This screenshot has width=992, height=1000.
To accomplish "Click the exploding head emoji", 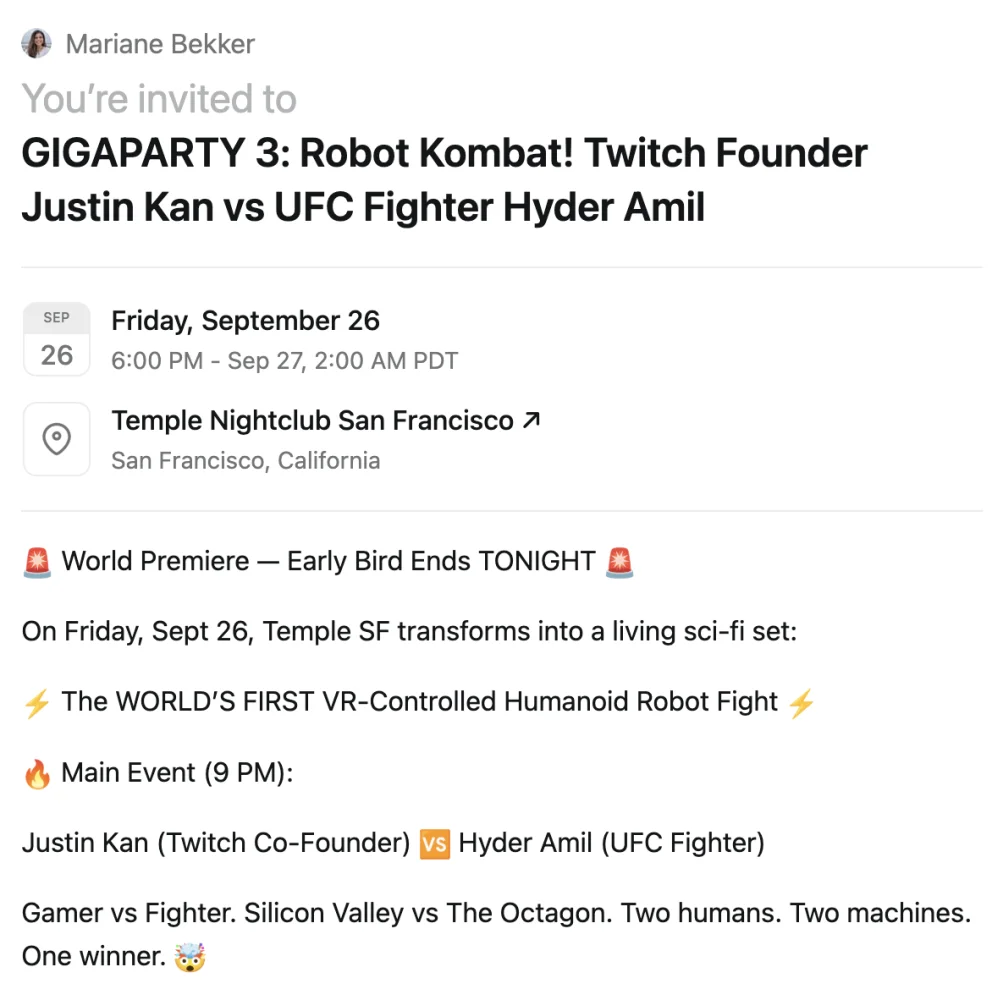I will (x=189, y=957).
